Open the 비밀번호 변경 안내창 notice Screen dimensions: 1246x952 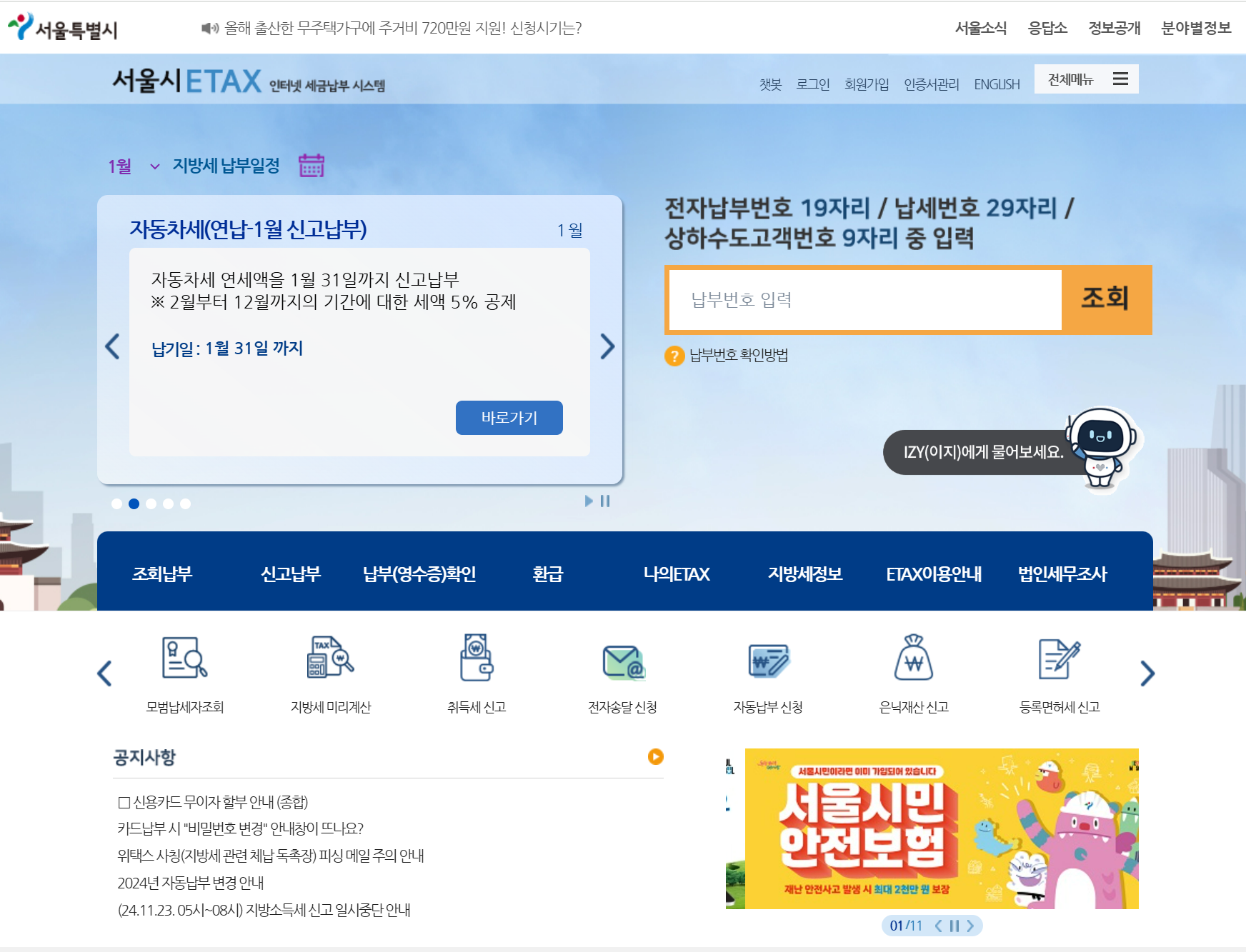click(x=241, y=828)
